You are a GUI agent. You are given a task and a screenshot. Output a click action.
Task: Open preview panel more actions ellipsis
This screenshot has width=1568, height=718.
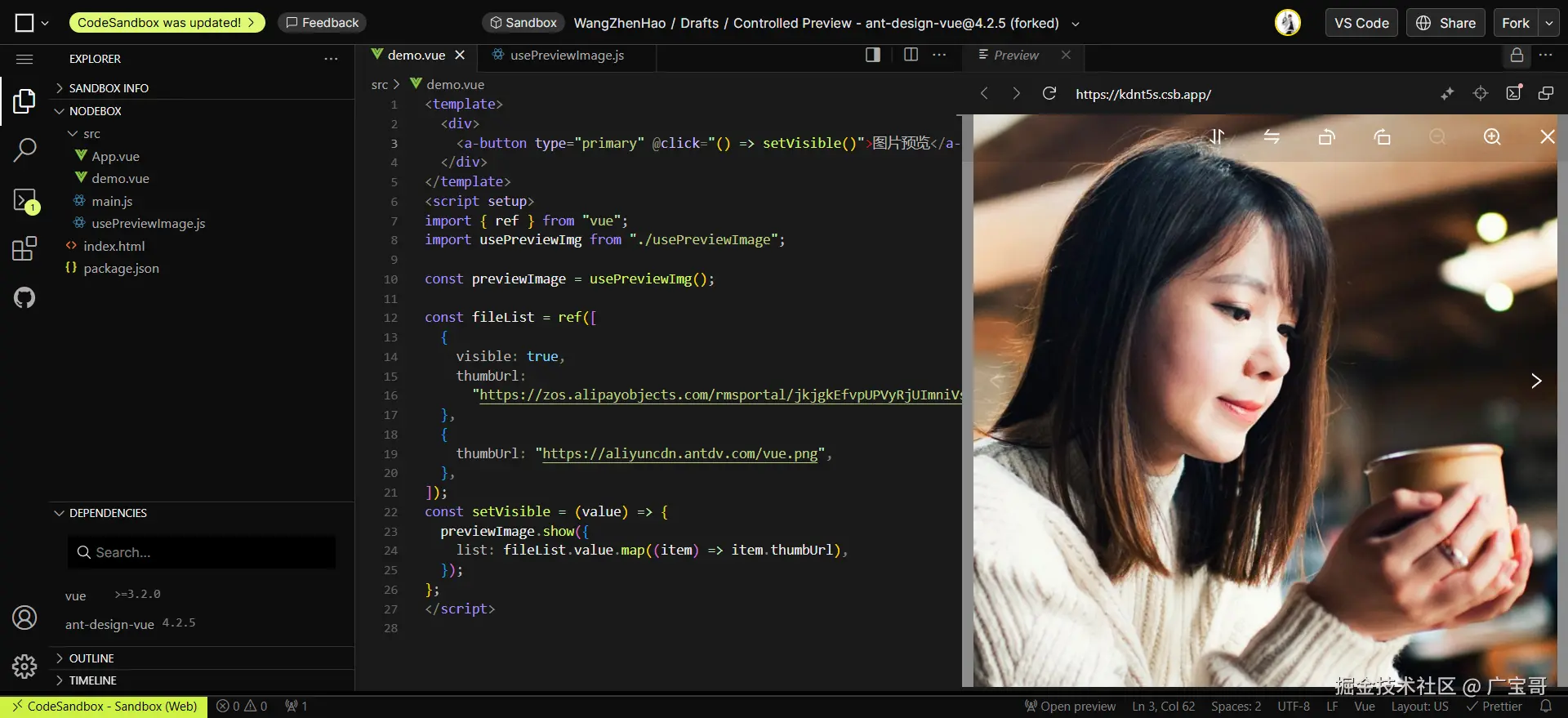(1546, 55)
